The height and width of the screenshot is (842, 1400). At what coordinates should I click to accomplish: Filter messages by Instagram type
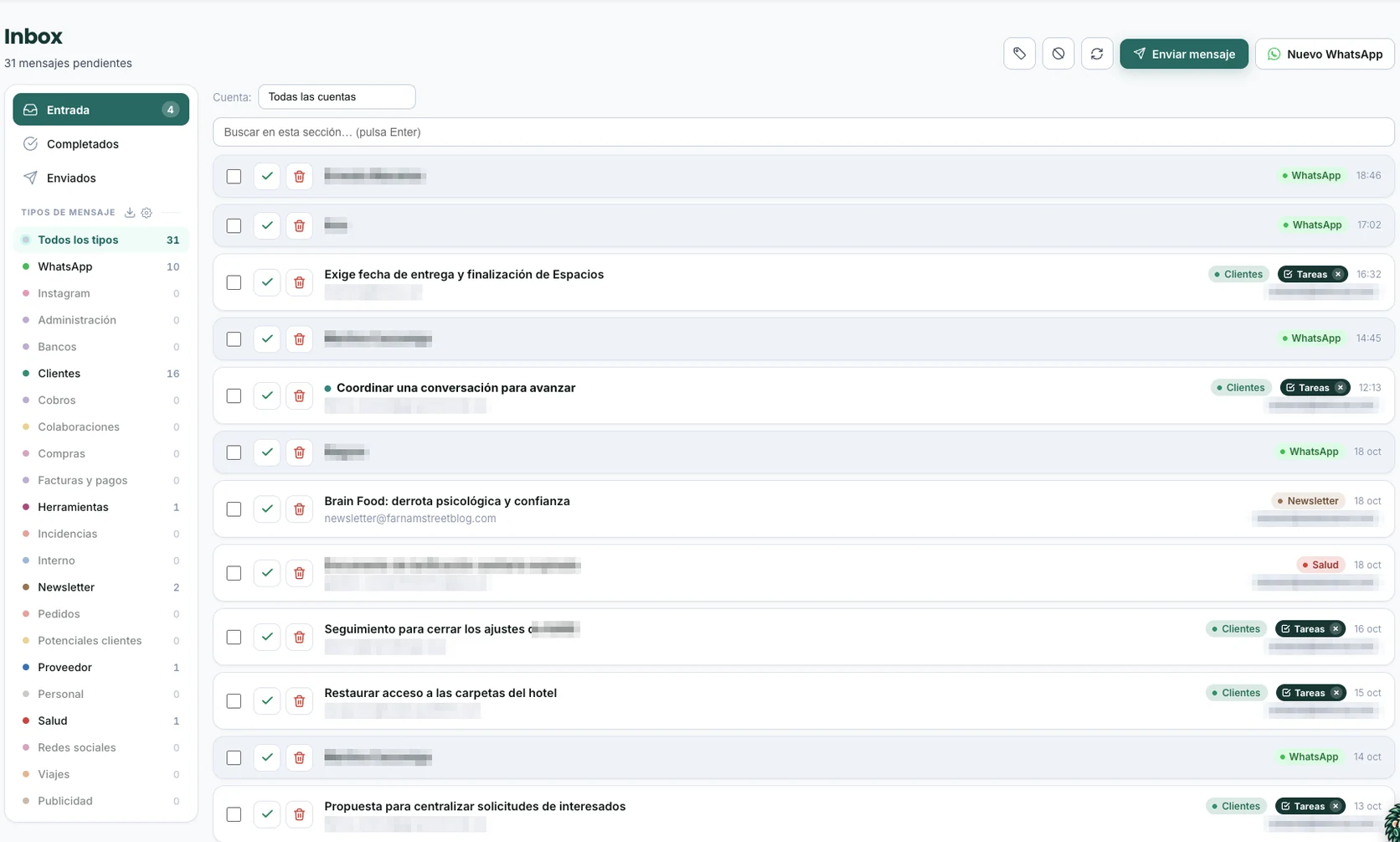(101, 293)
